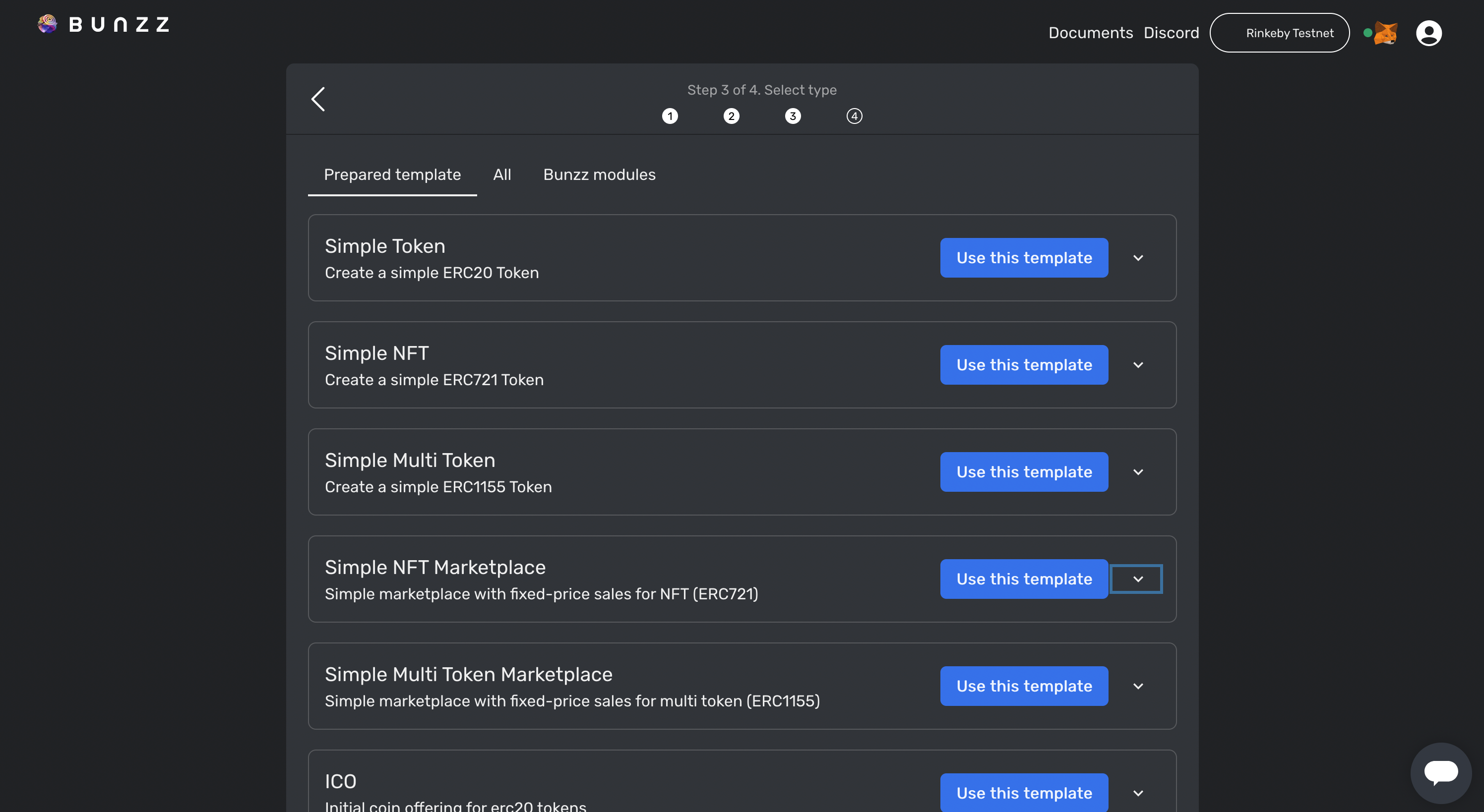Image resolution: width=1484 pixels, height=812 pixels.
Task: Click the Bunzz logo icon
Action: [x=47, y=24]
